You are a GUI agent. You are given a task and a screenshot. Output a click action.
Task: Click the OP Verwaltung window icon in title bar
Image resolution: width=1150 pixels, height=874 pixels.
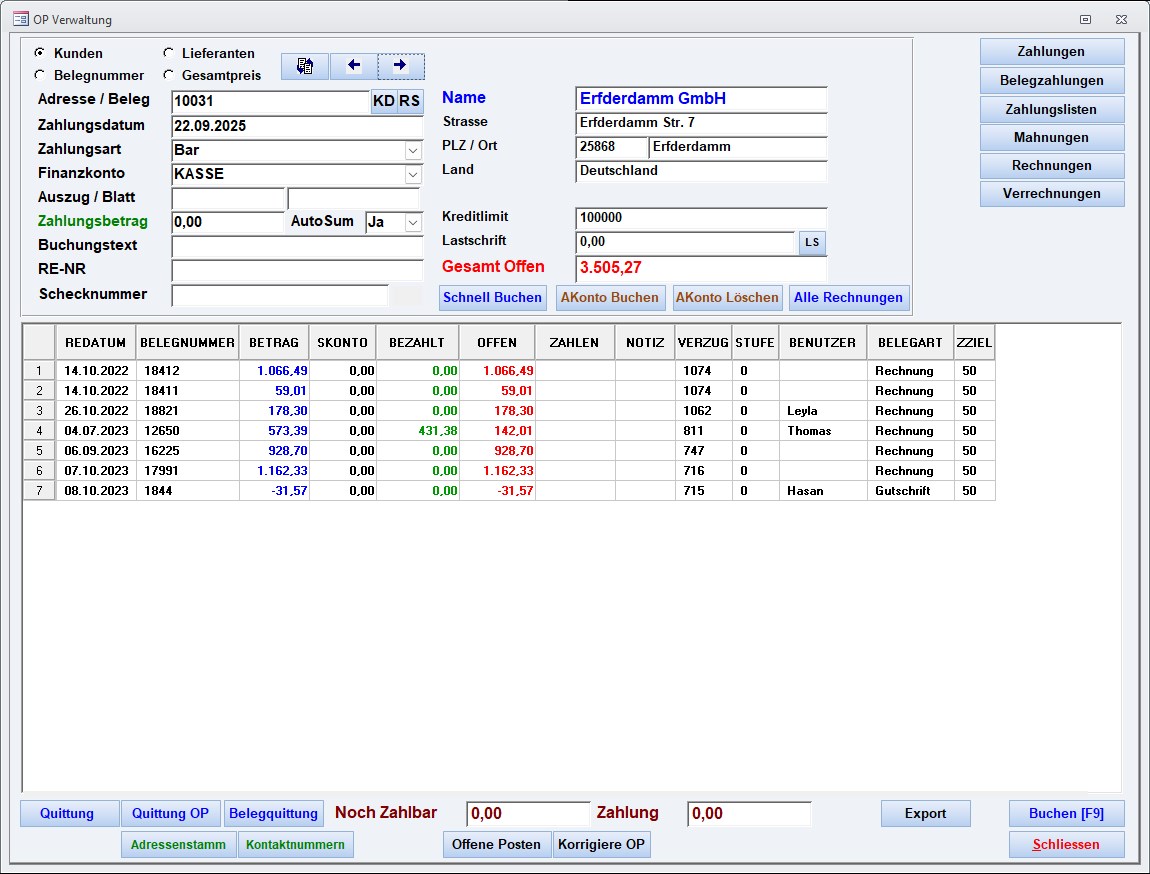pos(20,19)
